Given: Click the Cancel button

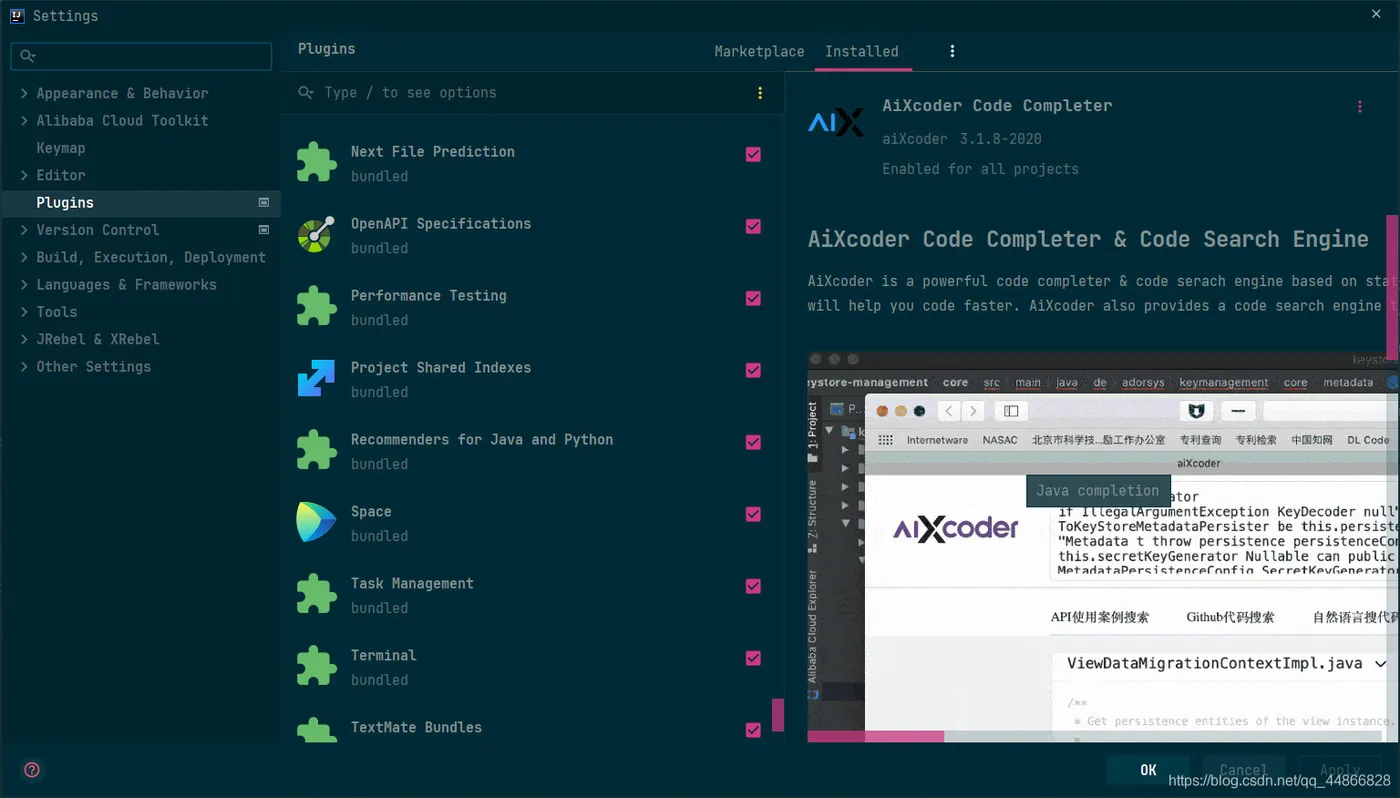Looking at the screenshot, I should tap(1243, 770).
